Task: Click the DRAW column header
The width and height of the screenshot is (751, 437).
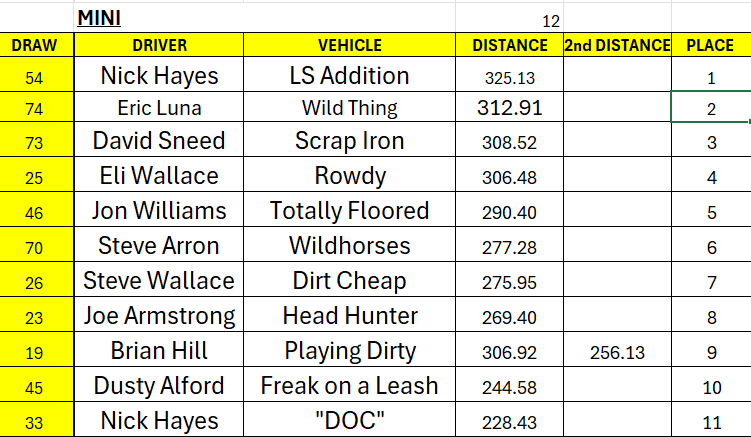Action: (x=36, y=45)
